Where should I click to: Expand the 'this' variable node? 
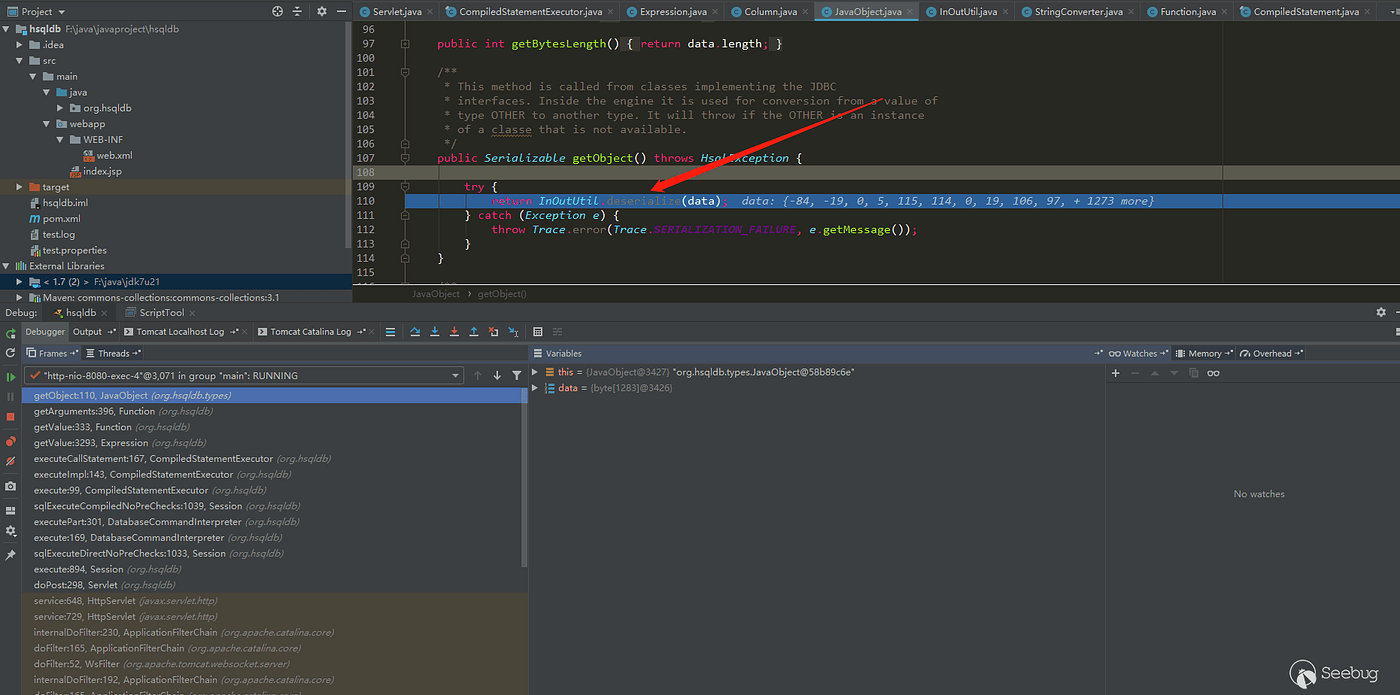(535, 372)
